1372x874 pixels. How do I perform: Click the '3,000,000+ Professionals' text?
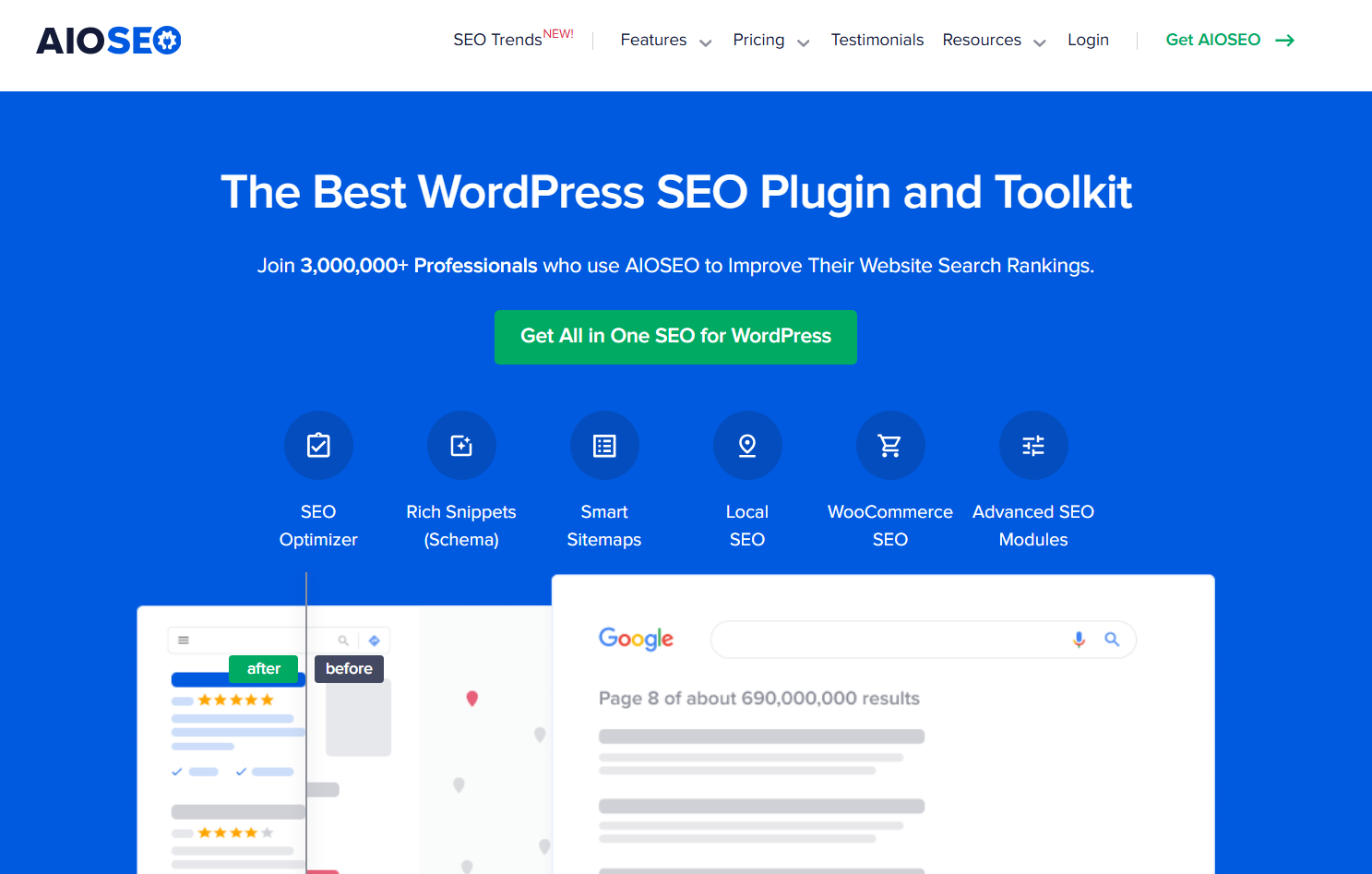419,266
